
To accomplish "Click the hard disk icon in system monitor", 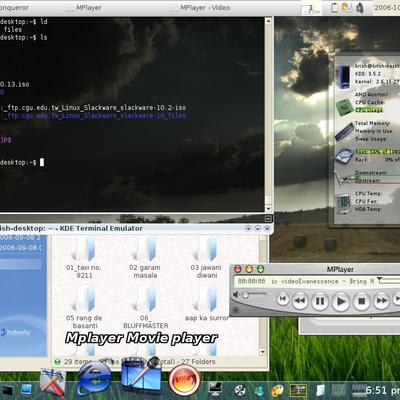I will coord(344,156).
